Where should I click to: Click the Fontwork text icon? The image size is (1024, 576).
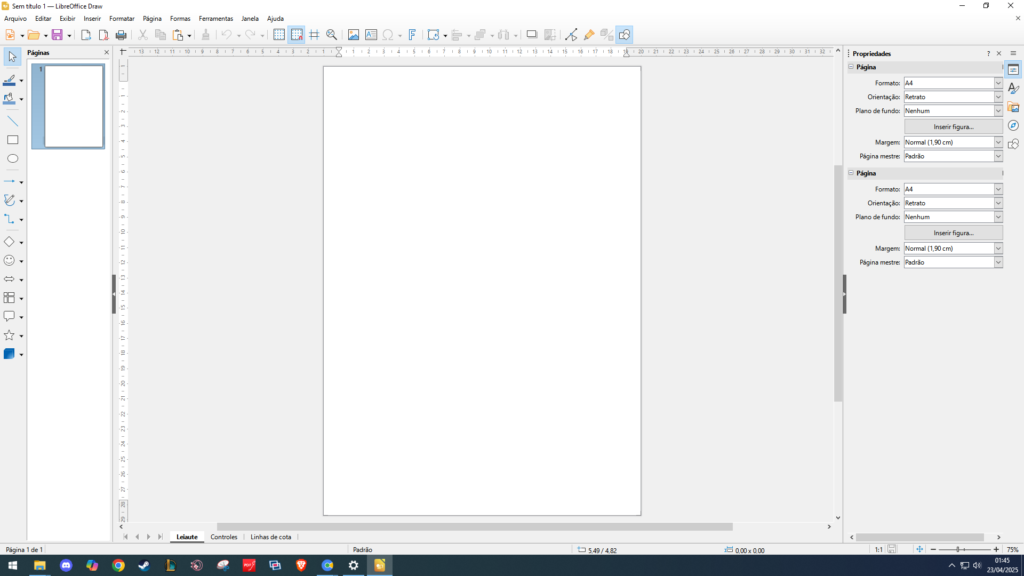pyautogui.click(x=412, y=35)
